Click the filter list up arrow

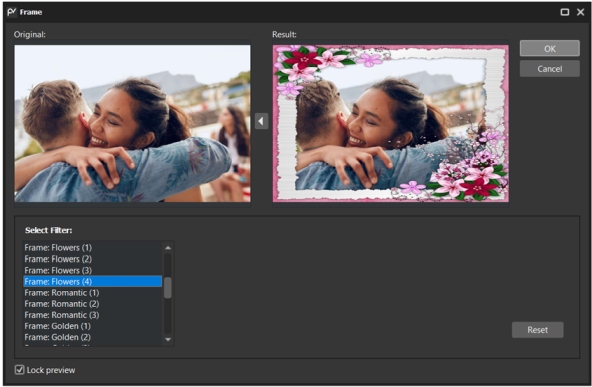point(168,248)
